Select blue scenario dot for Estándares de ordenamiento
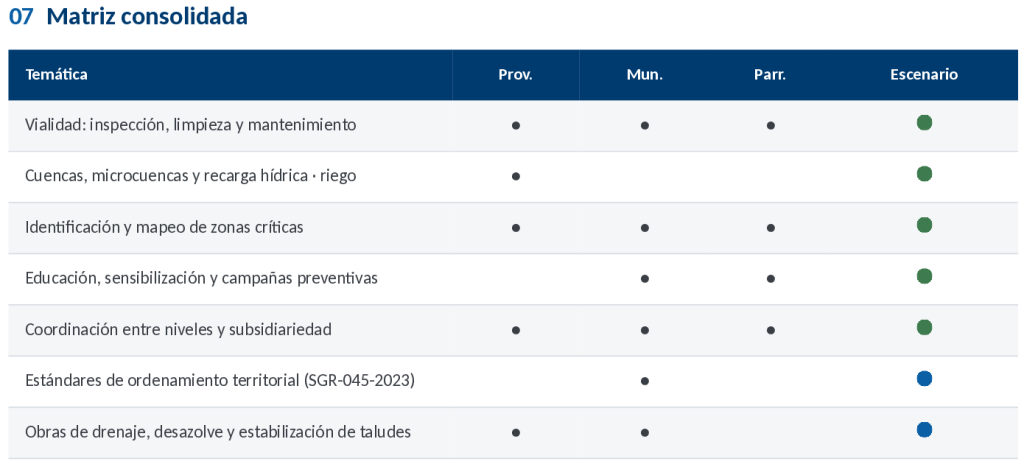 coord(923,379)
